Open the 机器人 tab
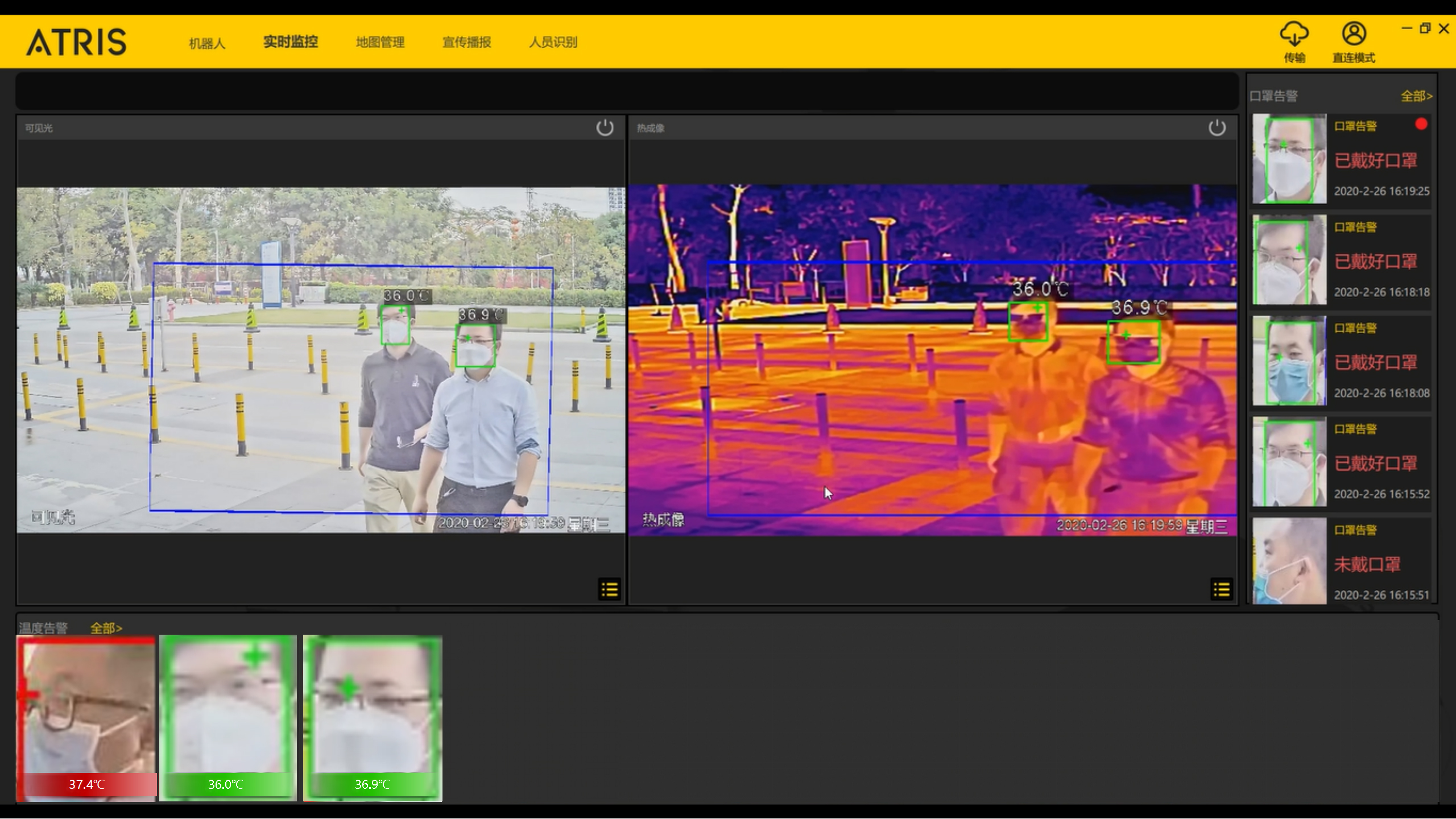 pos(207,43)
